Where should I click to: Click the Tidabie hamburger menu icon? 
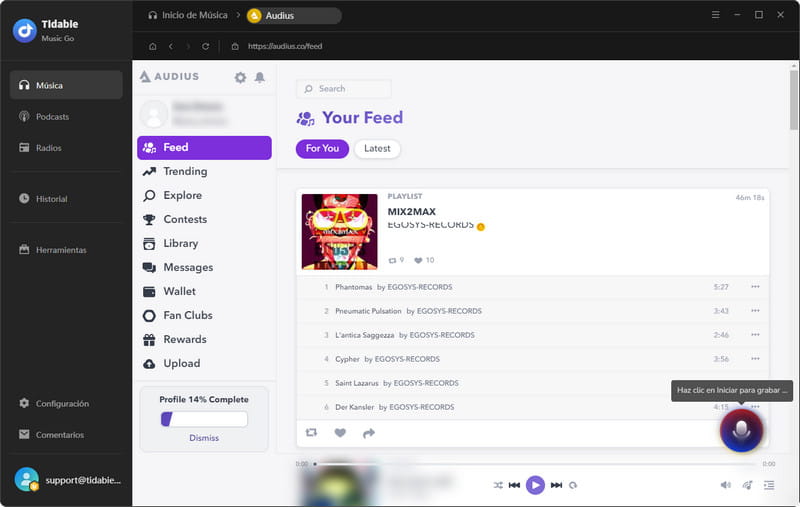(x=715, y=15)
